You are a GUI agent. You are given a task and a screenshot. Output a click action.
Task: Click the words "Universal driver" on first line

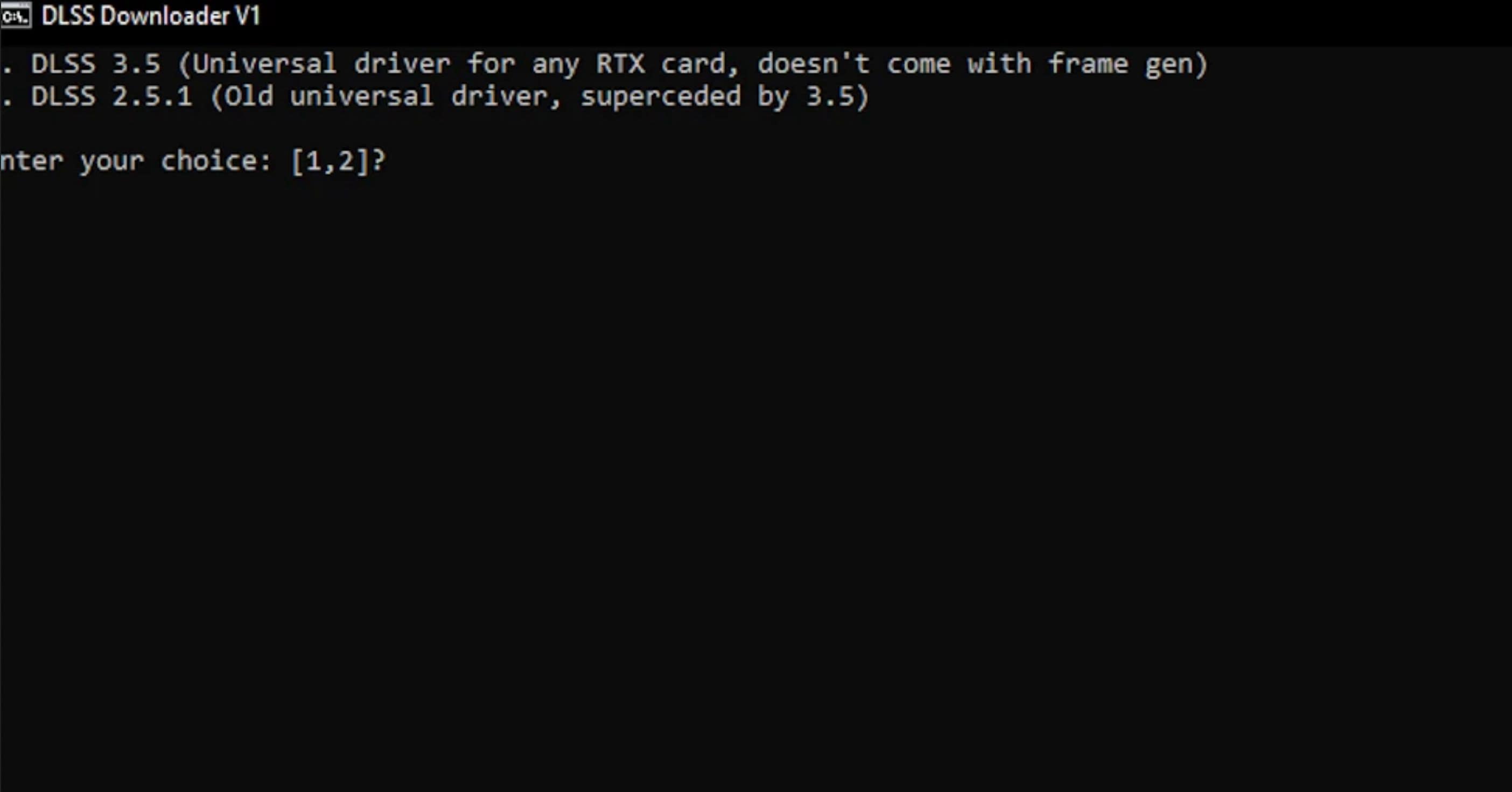point(321,64)
